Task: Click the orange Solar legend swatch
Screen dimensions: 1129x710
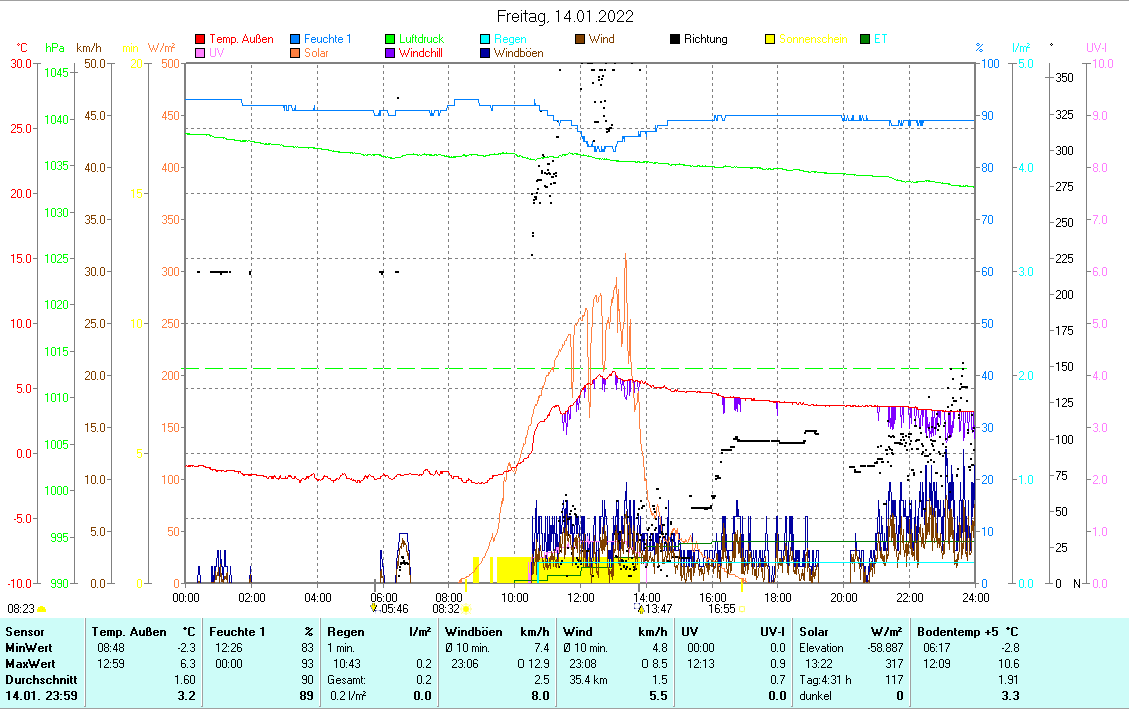Action: pyautogui.click(x=295, y=53)
